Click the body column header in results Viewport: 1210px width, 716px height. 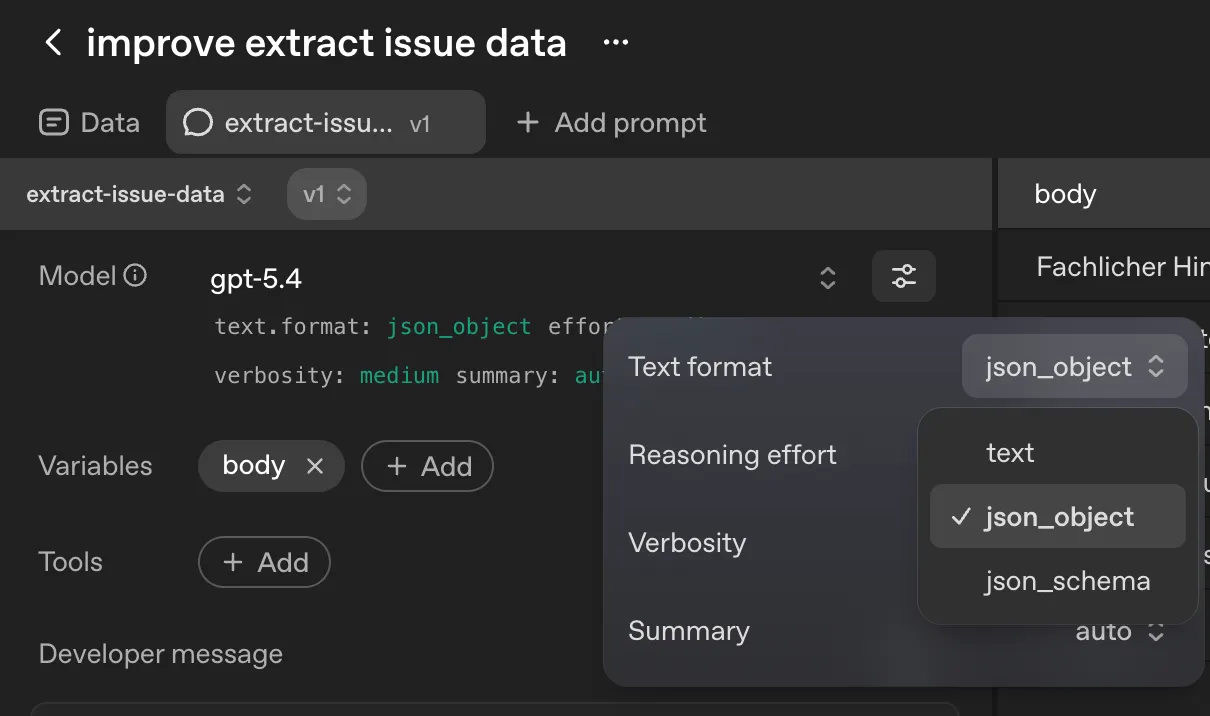(x=1064, y=193)
